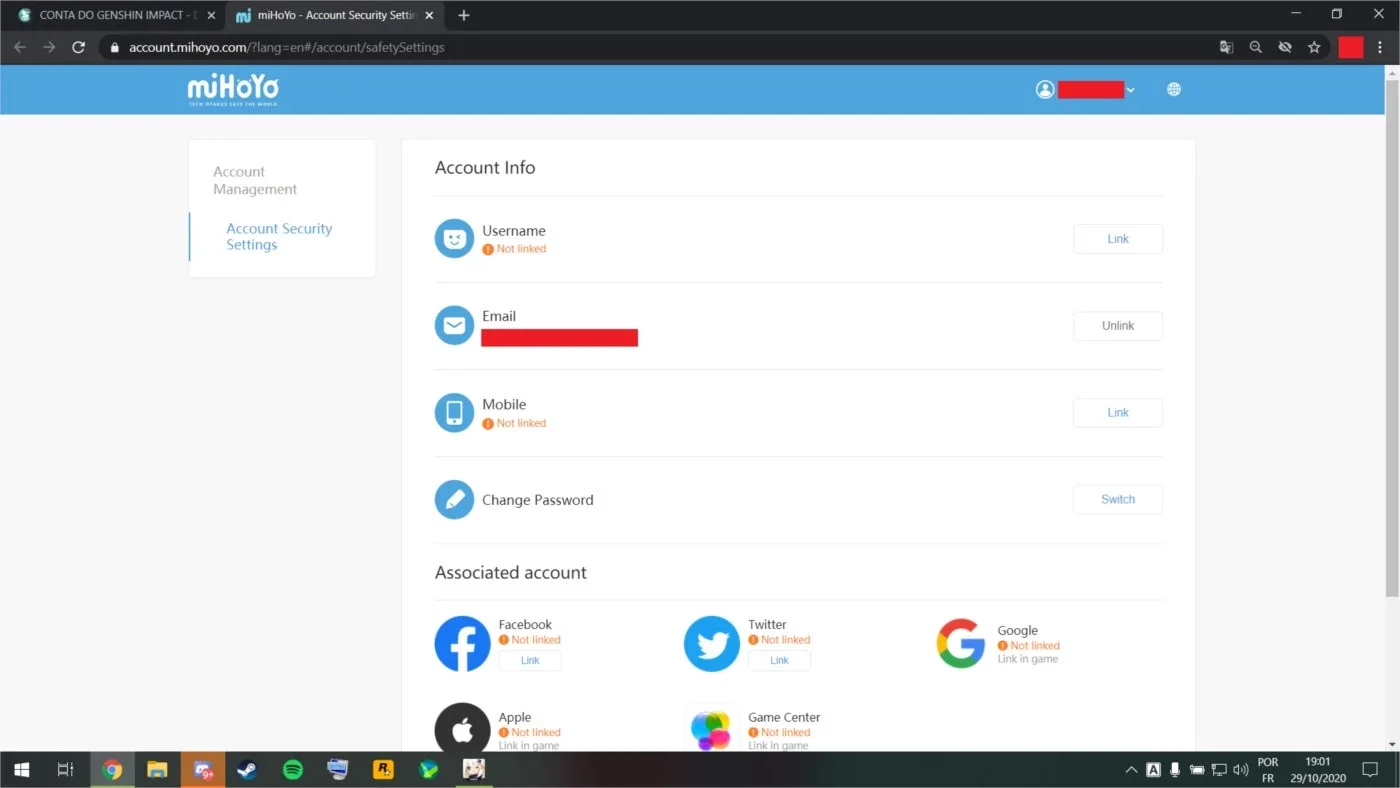
Task: Click the Change Password pencil icon
Action: click(x=454, y=500)
